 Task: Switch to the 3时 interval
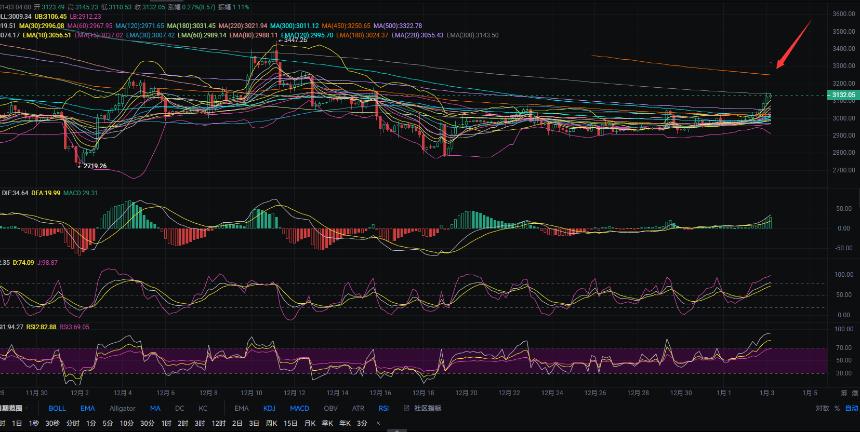(200, 423)
